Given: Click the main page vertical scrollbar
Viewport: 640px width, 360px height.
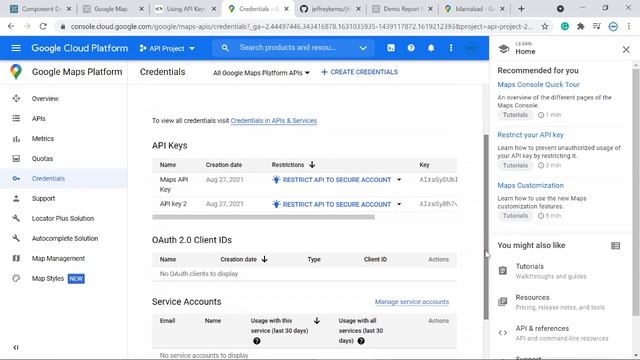Looking at the screenshot, I should click(x=486, y=227).
